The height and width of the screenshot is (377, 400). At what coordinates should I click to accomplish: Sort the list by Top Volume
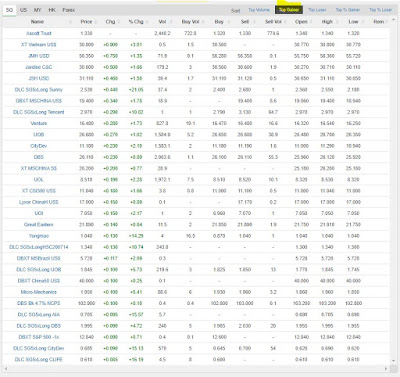coord(259,10)
